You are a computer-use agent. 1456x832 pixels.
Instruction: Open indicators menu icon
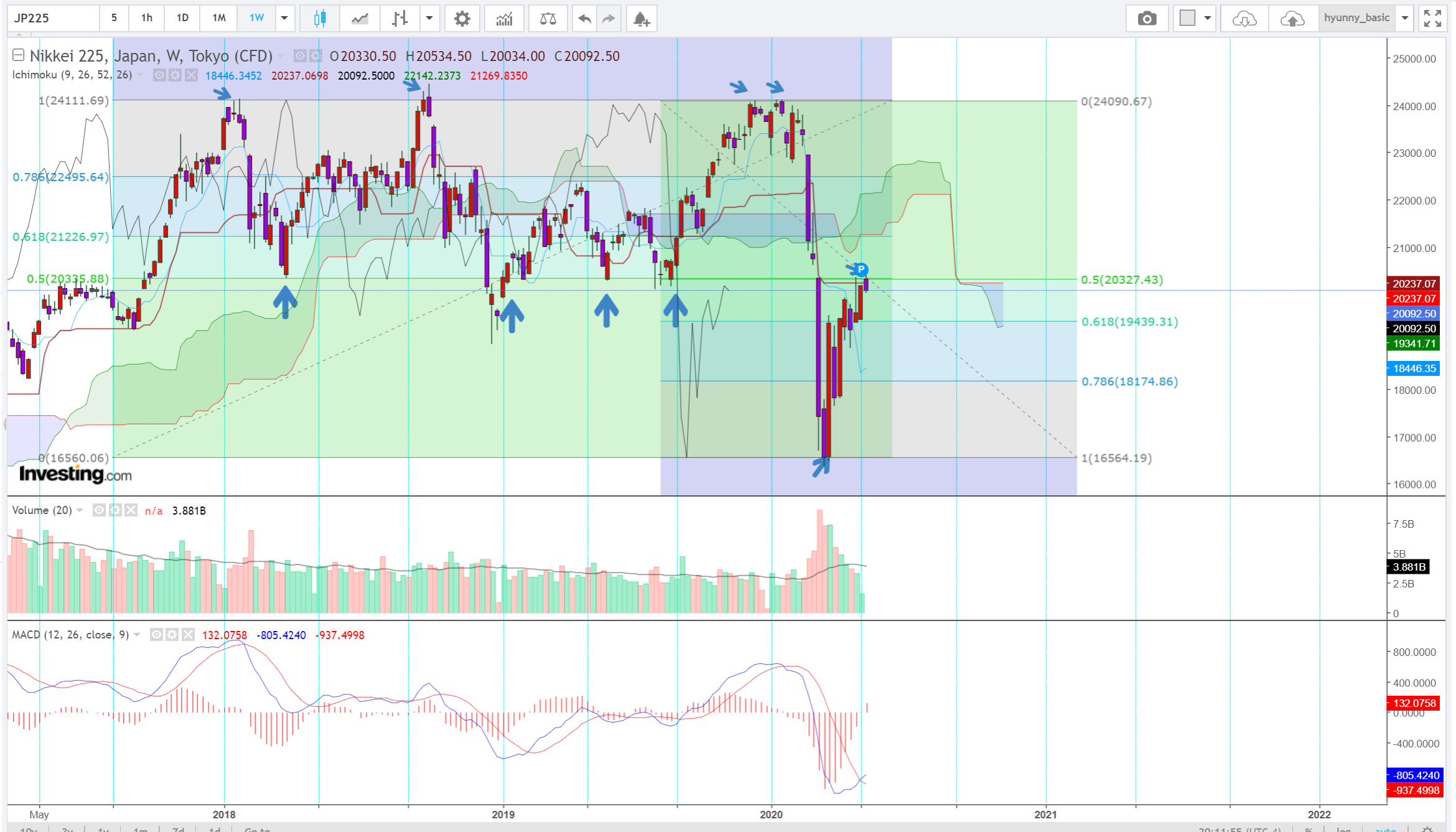(x=504, y=18)
